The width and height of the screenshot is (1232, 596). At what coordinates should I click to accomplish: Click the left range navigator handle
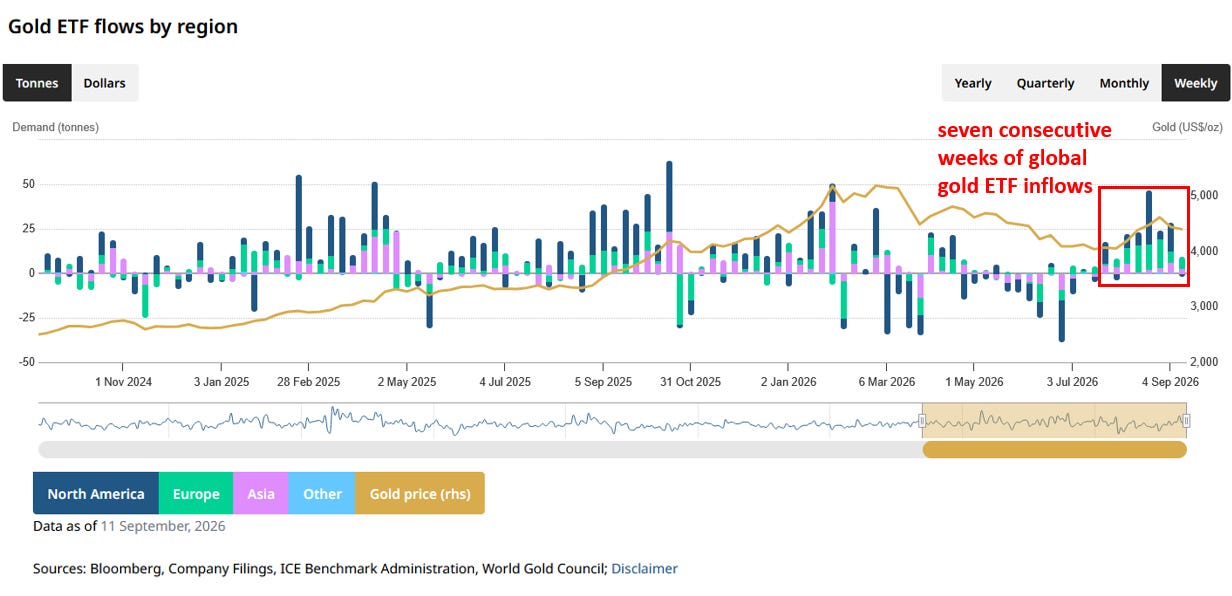click(921, 421)
